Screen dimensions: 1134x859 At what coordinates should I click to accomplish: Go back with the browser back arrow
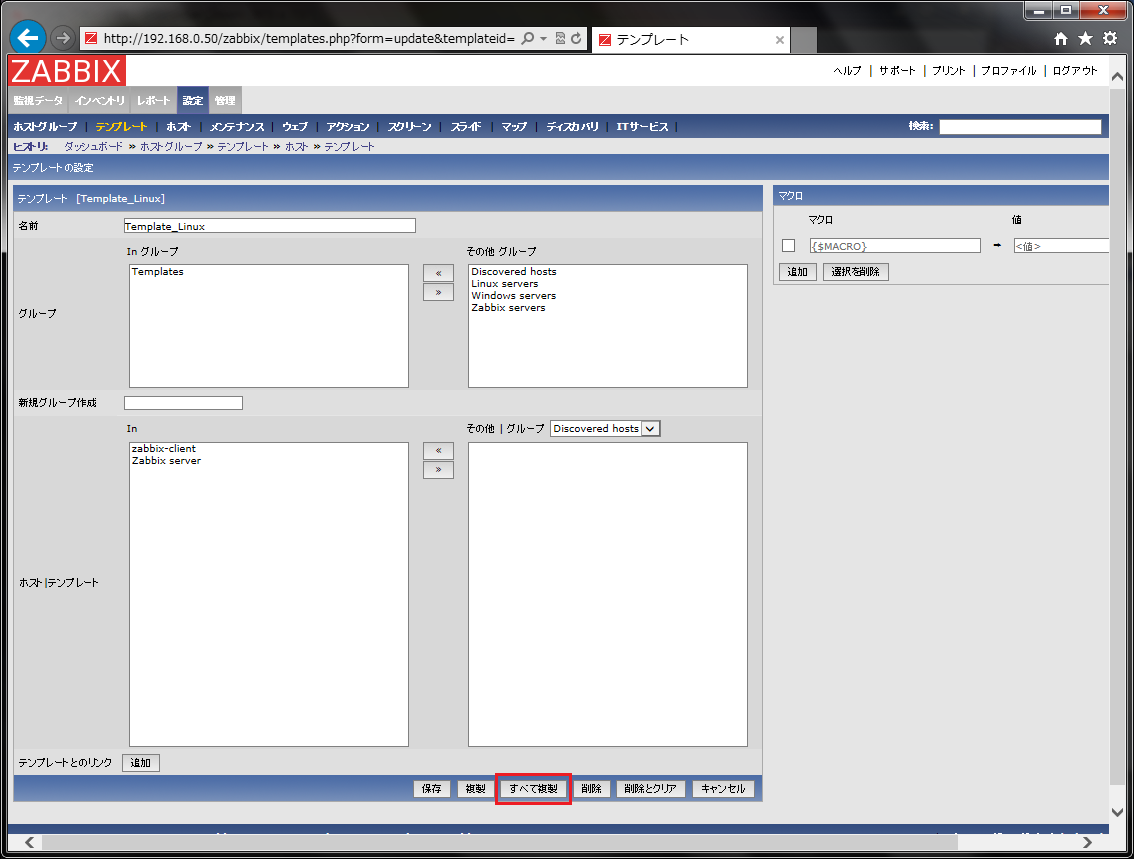[28, 38]
